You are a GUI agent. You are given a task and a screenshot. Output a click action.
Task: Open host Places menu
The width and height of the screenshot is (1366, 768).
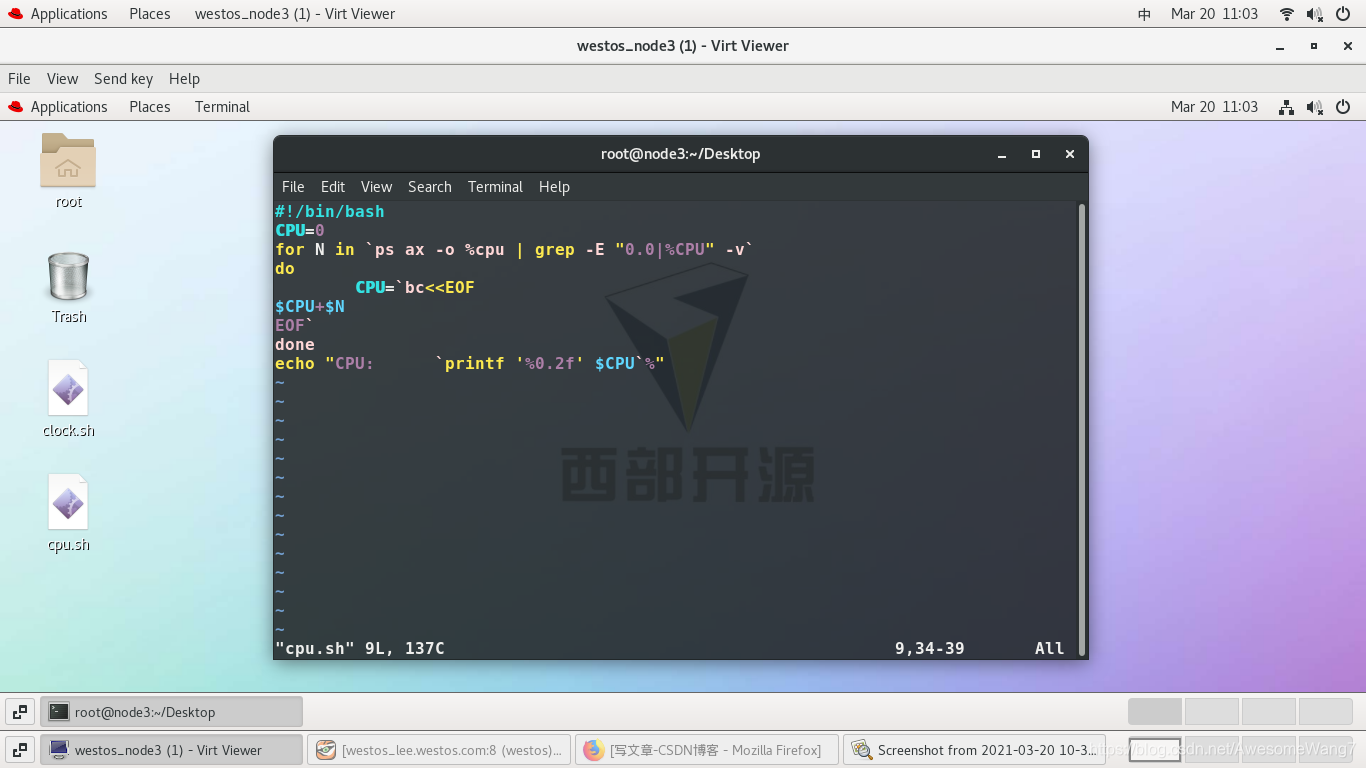tap(150, 14)
